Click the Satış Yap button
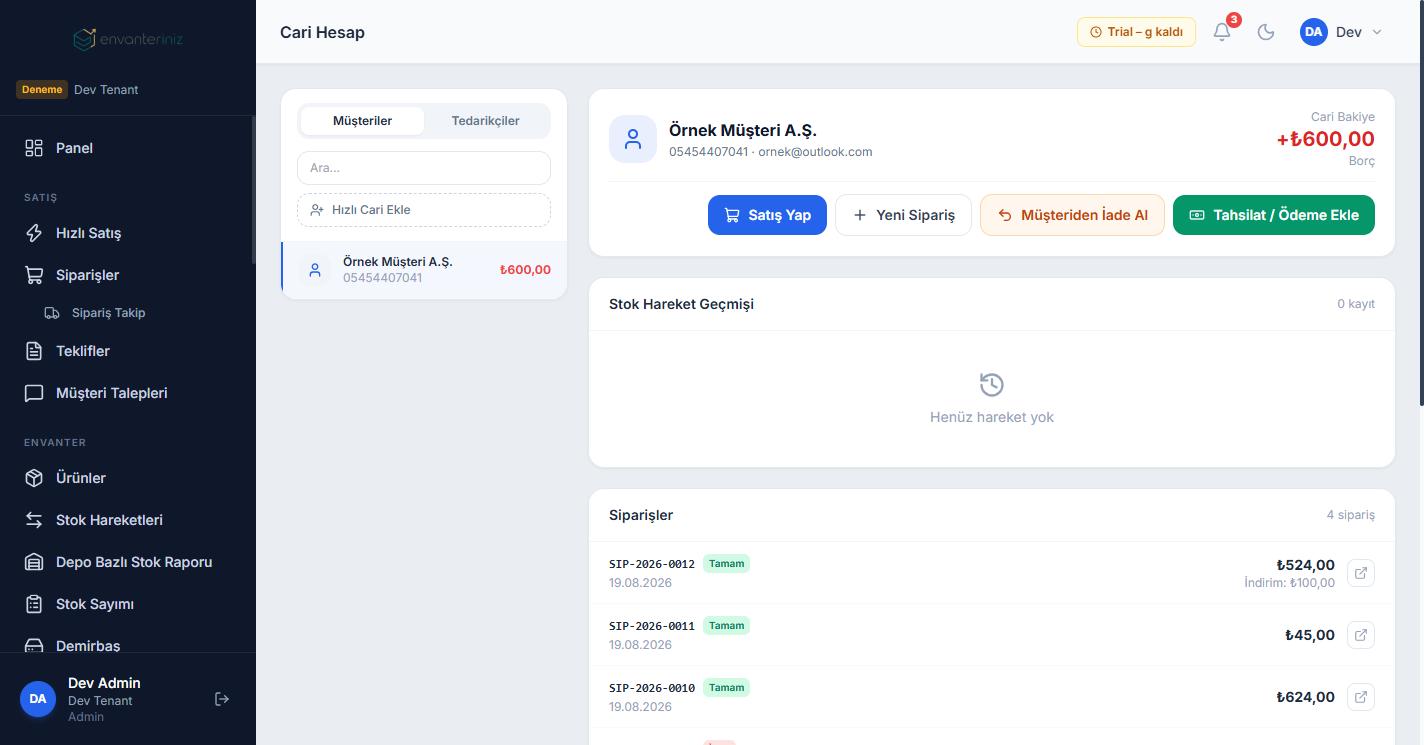The image size is (1424, 745). click(767, 215)
